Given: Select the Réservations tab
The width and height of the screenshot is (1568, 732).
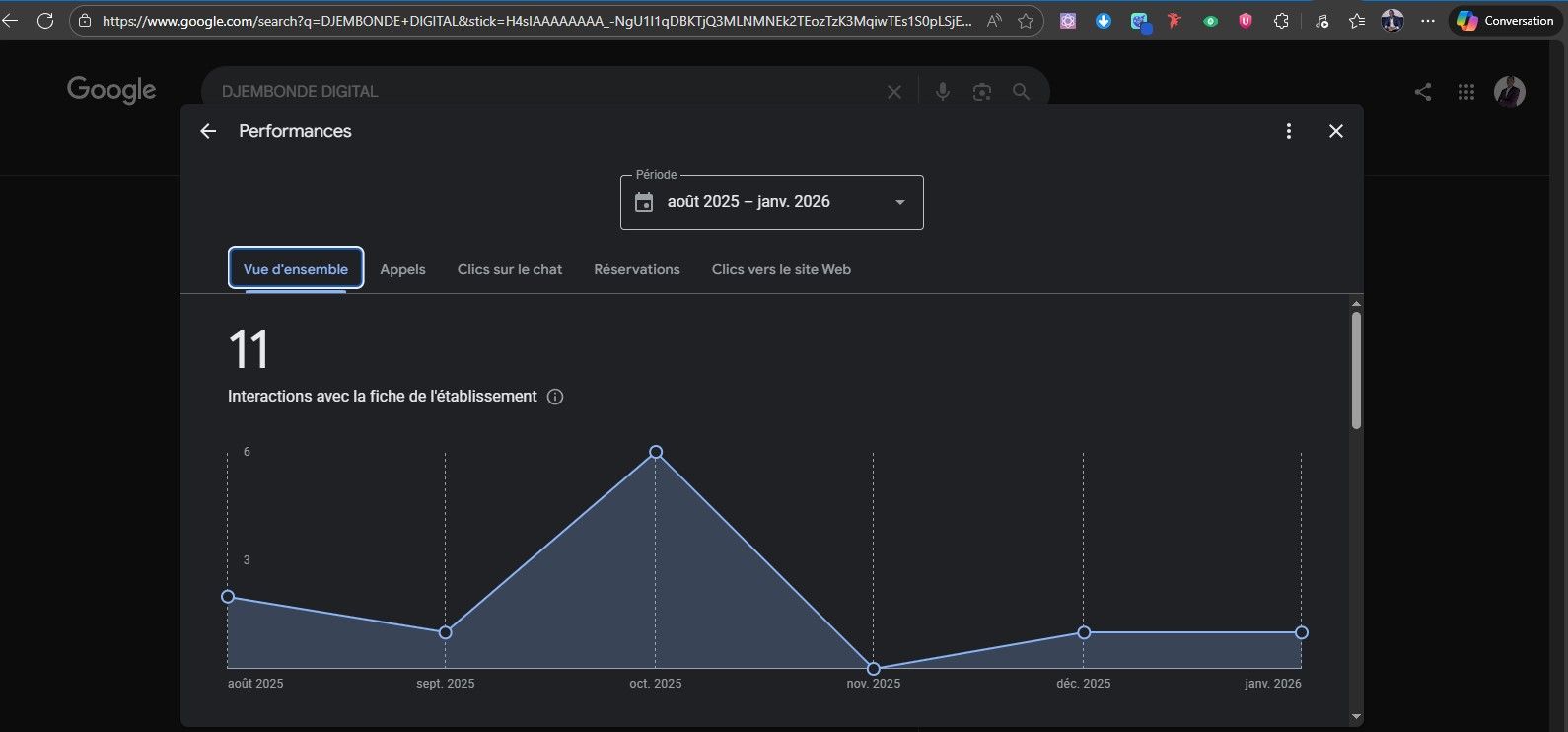Looking at the screenshot, I should pos(636,269).
